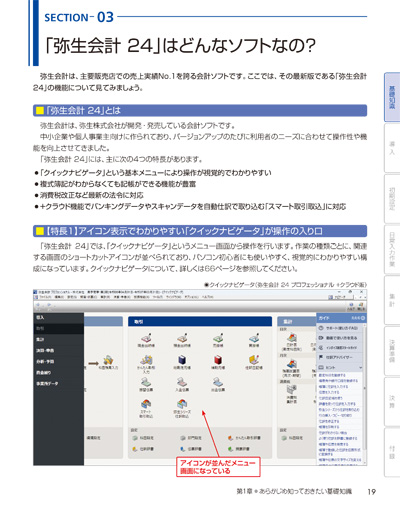Launch かんたん取引入力 icon

click(146, 363)
